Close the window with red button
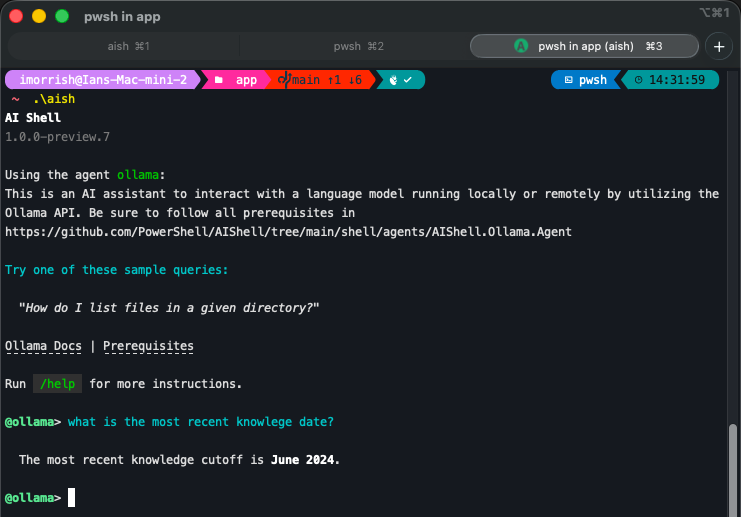The height and width of the screenshot is (517, 741). [x=16, y=16]
